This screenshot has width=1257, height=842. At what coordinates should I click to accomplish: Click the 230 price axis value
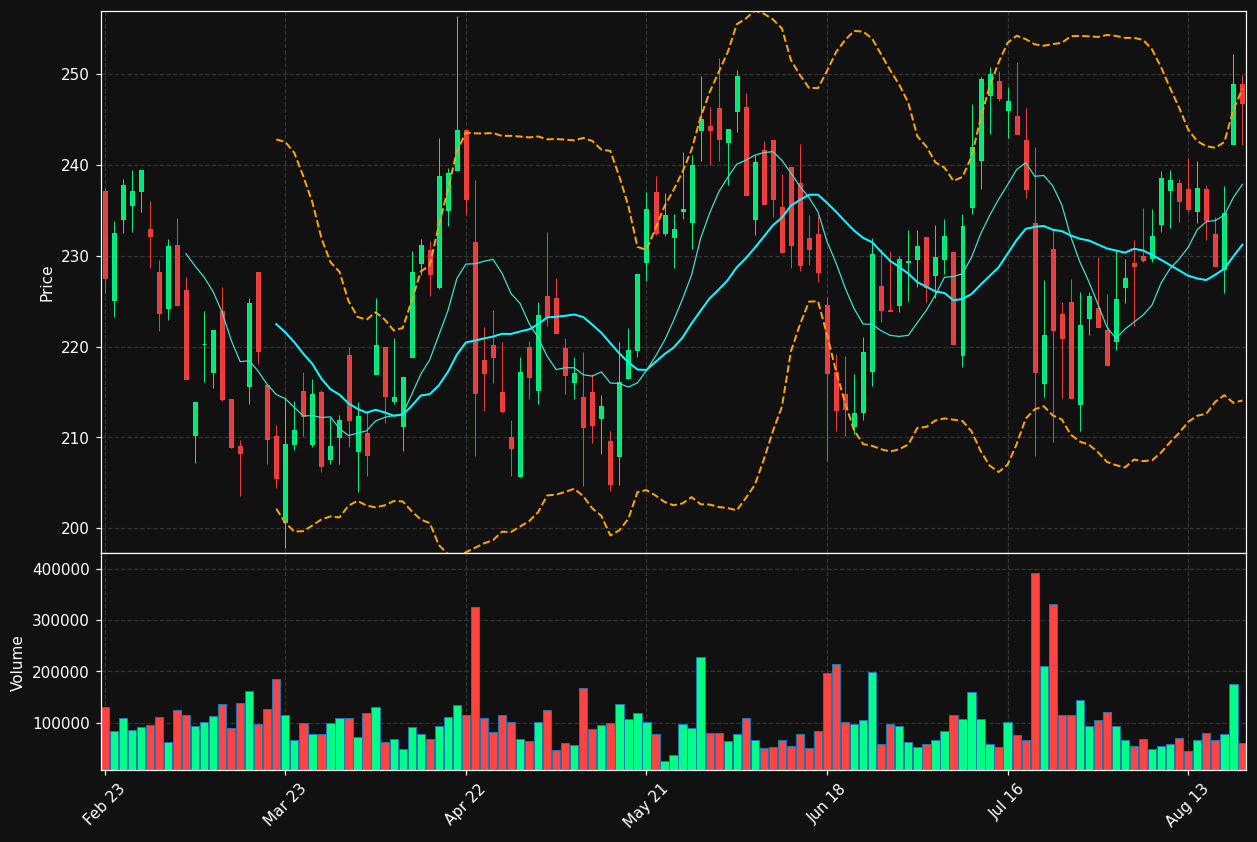tap(76, 257)
